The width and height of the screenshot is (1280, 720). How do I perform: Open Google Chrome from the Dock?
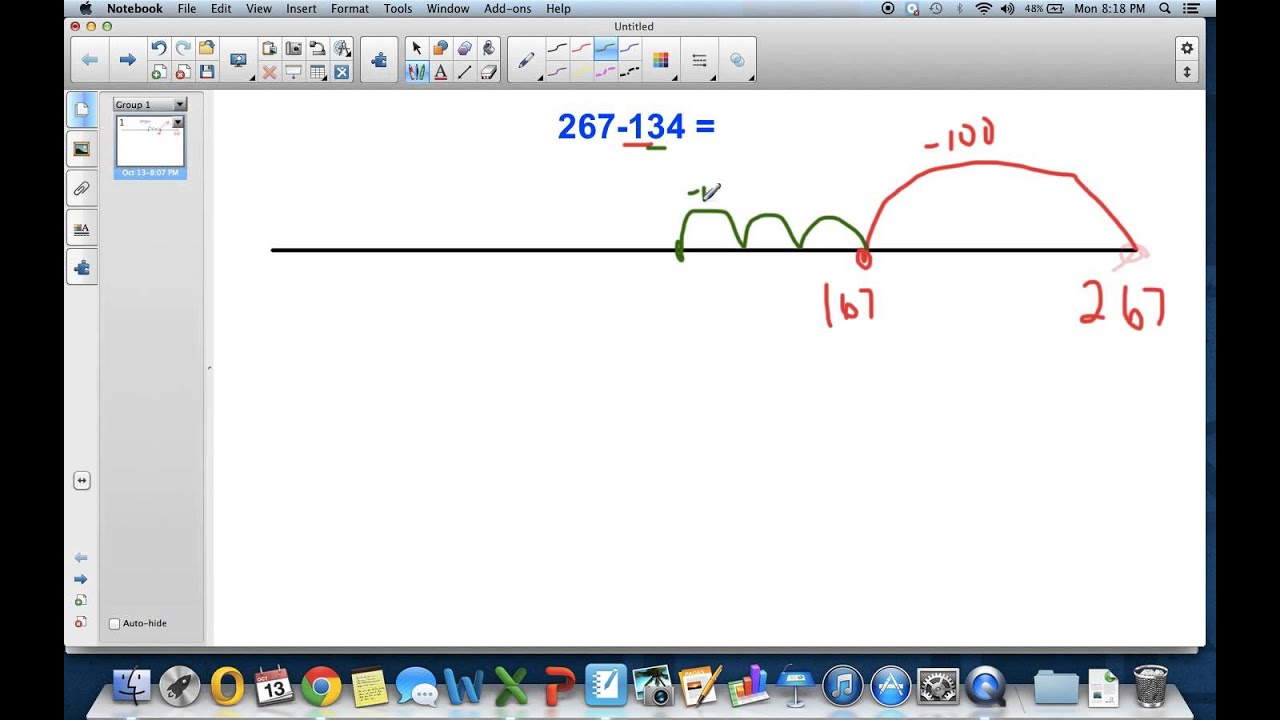click(x=321, y=687)
